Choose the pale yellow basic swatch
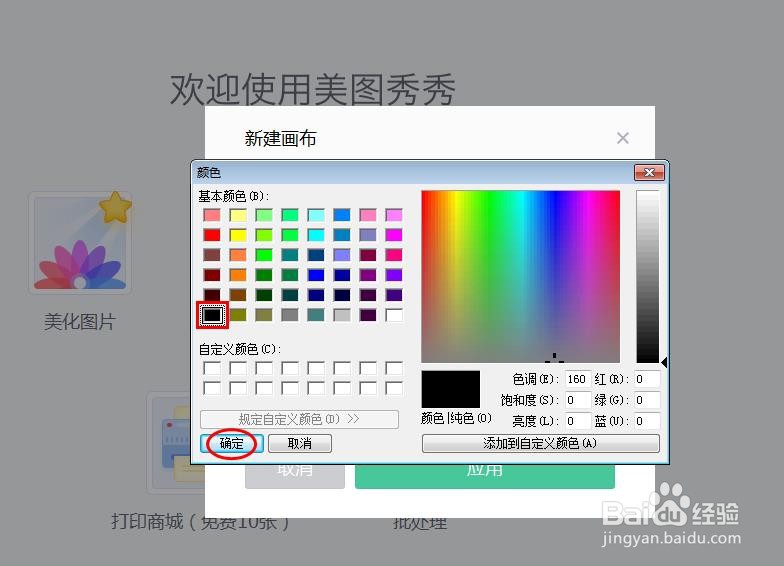 [238, 215]
